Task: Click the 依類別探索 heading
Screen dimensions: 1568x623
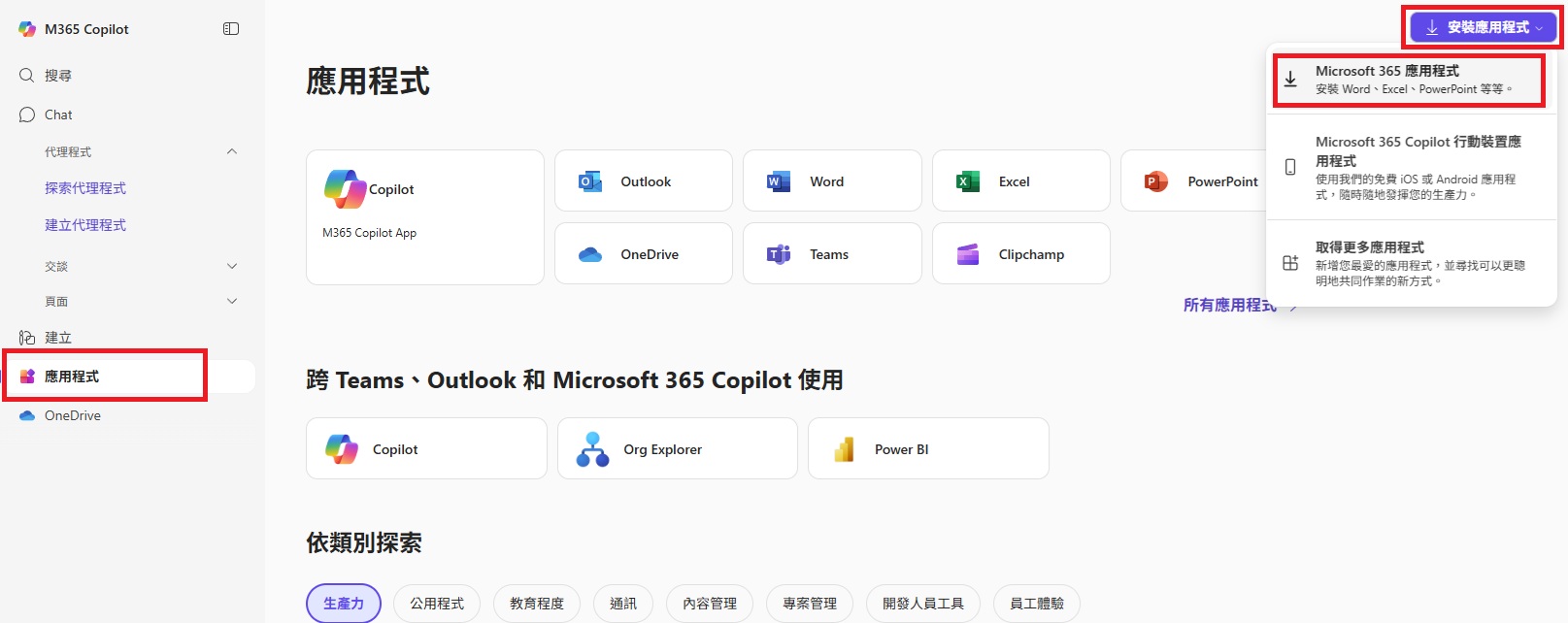Action: click(x=364, y=543)
